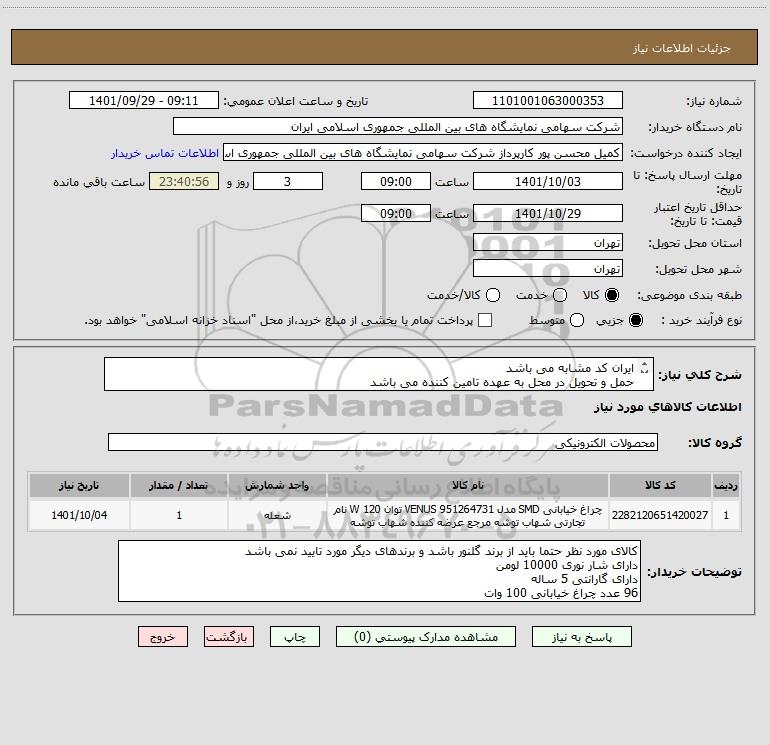Click the خروج exit button
The height and width of the screenshot is (745, 770).
(x=163, y=637)
